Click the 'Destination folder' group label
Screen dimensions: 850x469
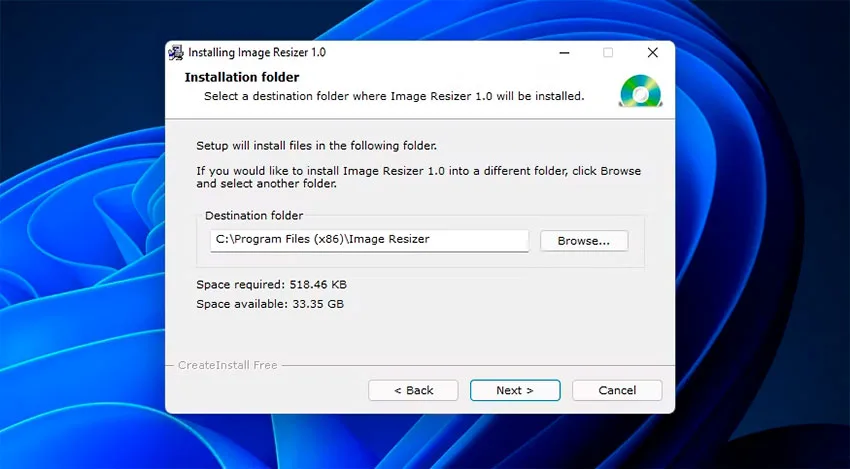[254, 216]
